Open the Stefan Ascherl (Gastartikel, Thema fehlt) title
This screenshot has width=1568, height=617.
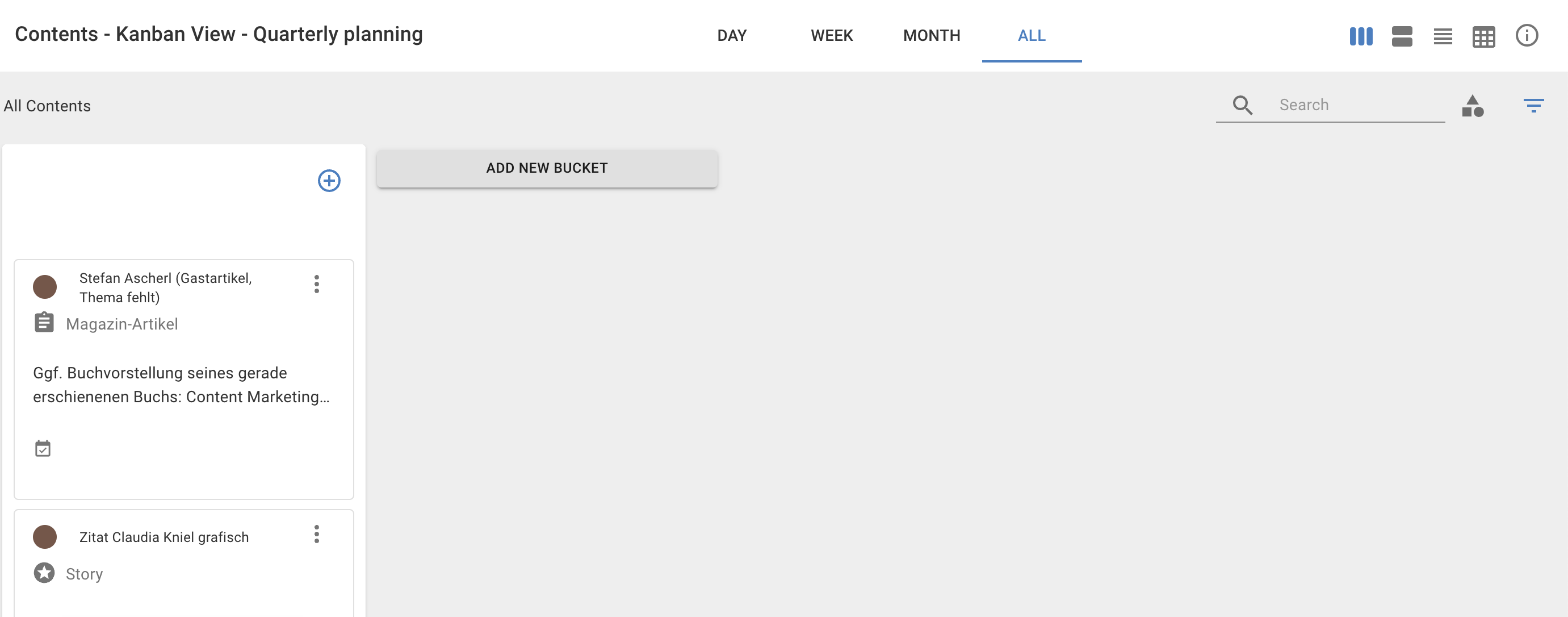[166, 287]
